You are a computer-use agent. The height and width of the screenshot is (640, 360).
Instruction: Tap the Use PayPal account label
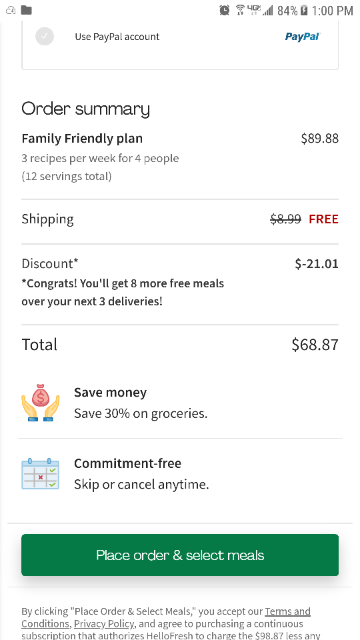[x=117, y=37]
